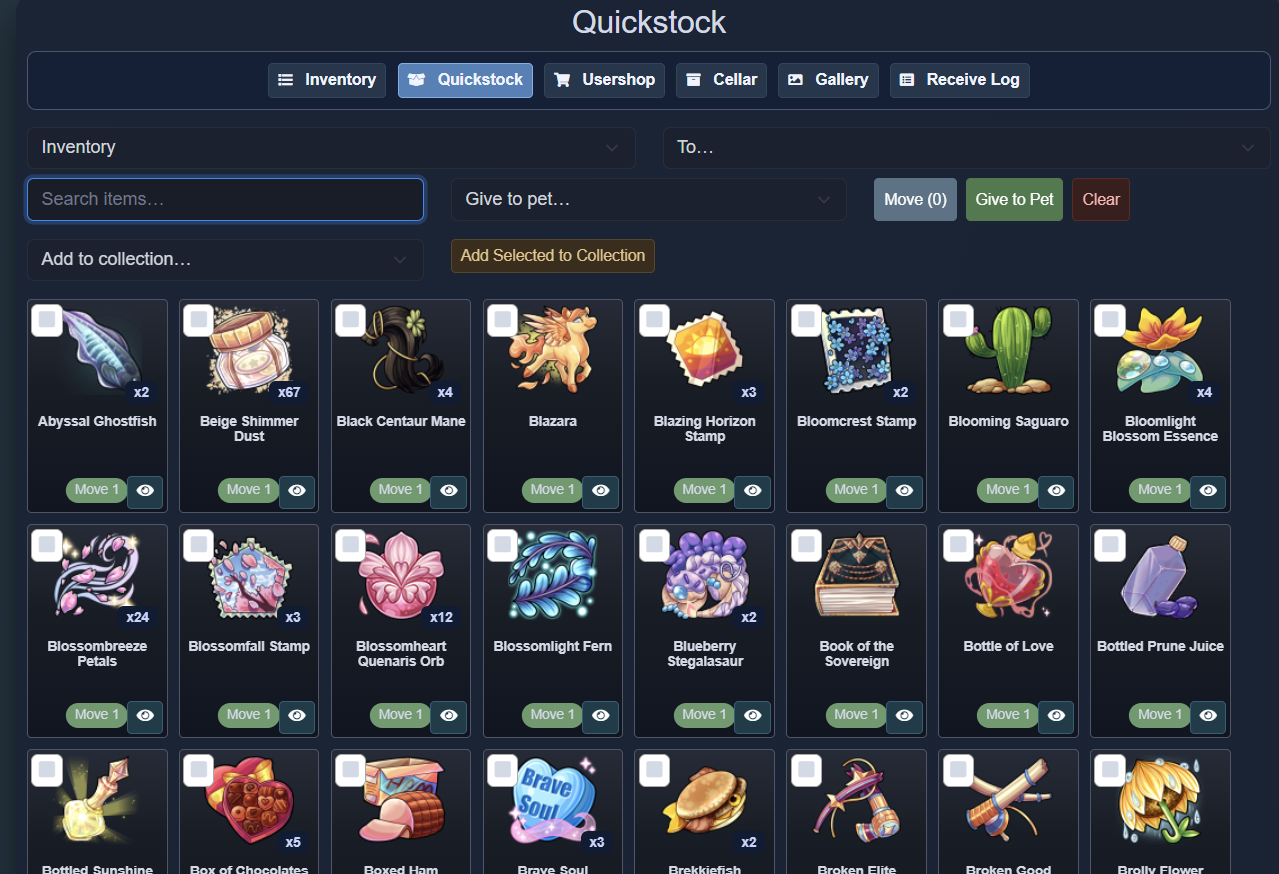Click the eye icon on Bloomcrest Stamp

click(904, 490)
